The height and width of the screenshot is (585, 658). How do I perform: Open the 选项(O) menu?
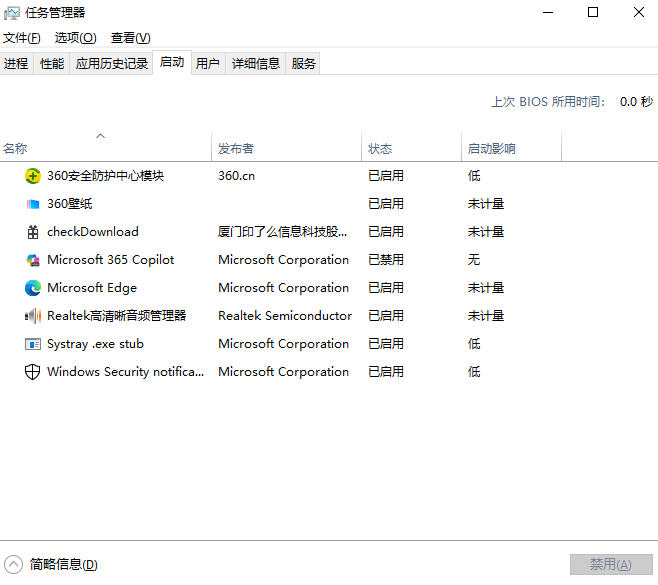click(x=76, y=38)
